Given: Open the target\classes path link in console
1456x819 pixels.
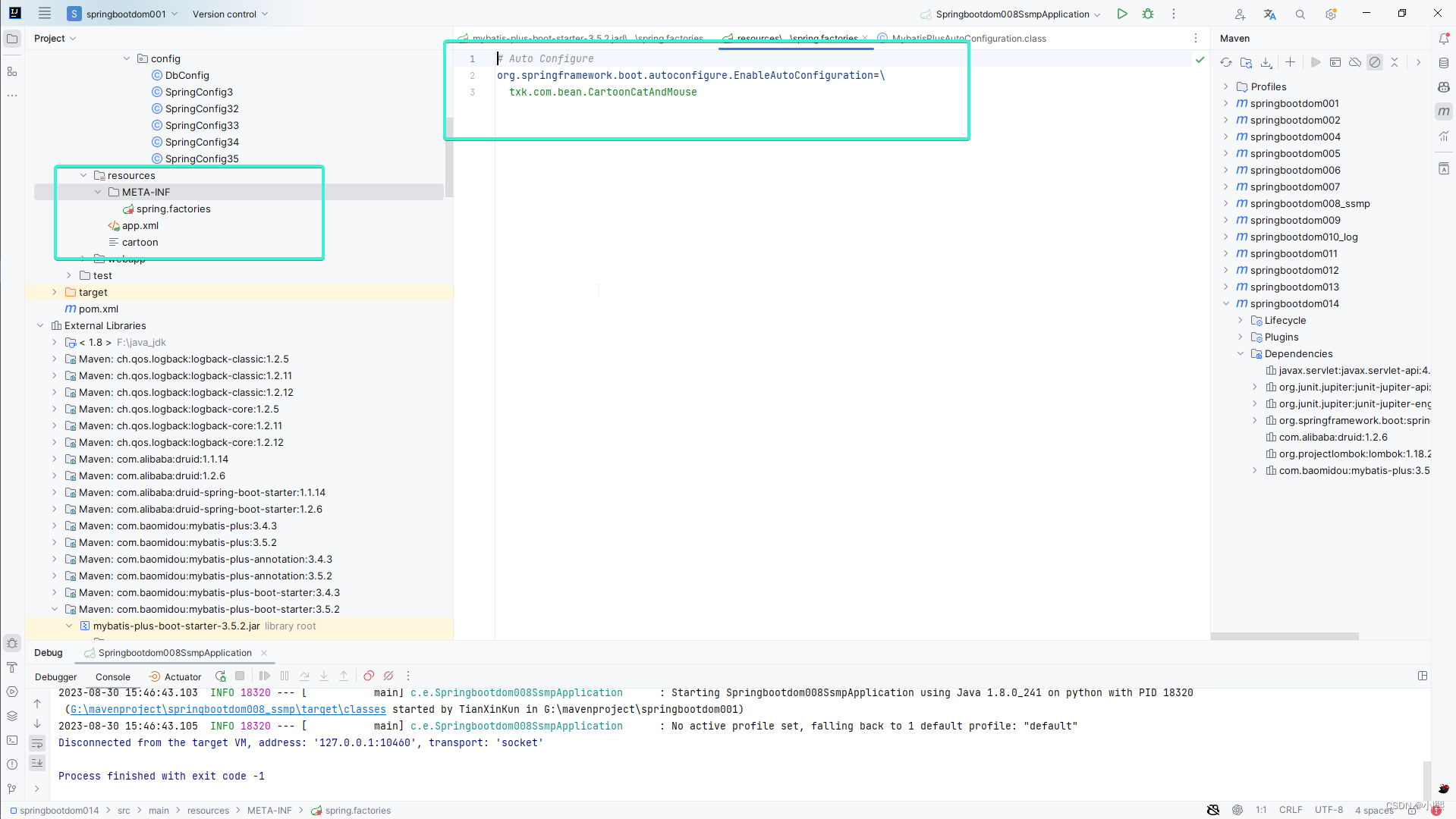Looking at the screenshot, I should coord(228,709).
